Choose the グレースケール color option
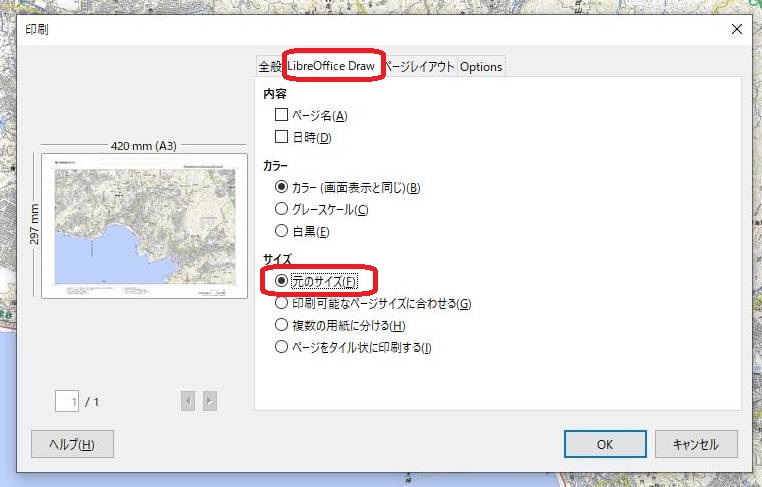This screenshot has width=762, height=487. pyautogui.click(x=281, y=209)
